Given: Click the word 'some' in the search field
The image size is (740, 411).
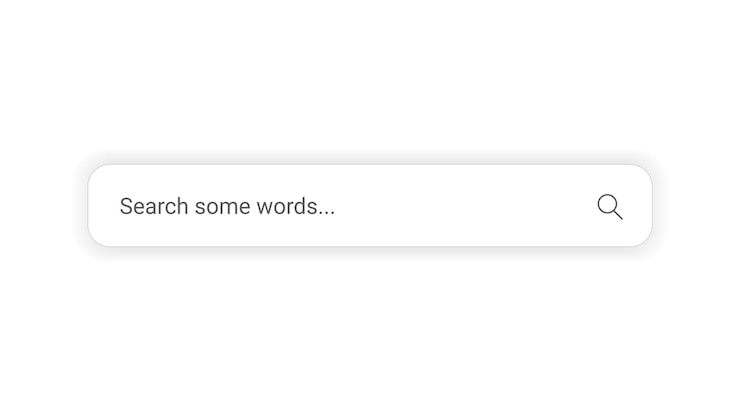Looking at the screenshot, I should tap(222, 208).
